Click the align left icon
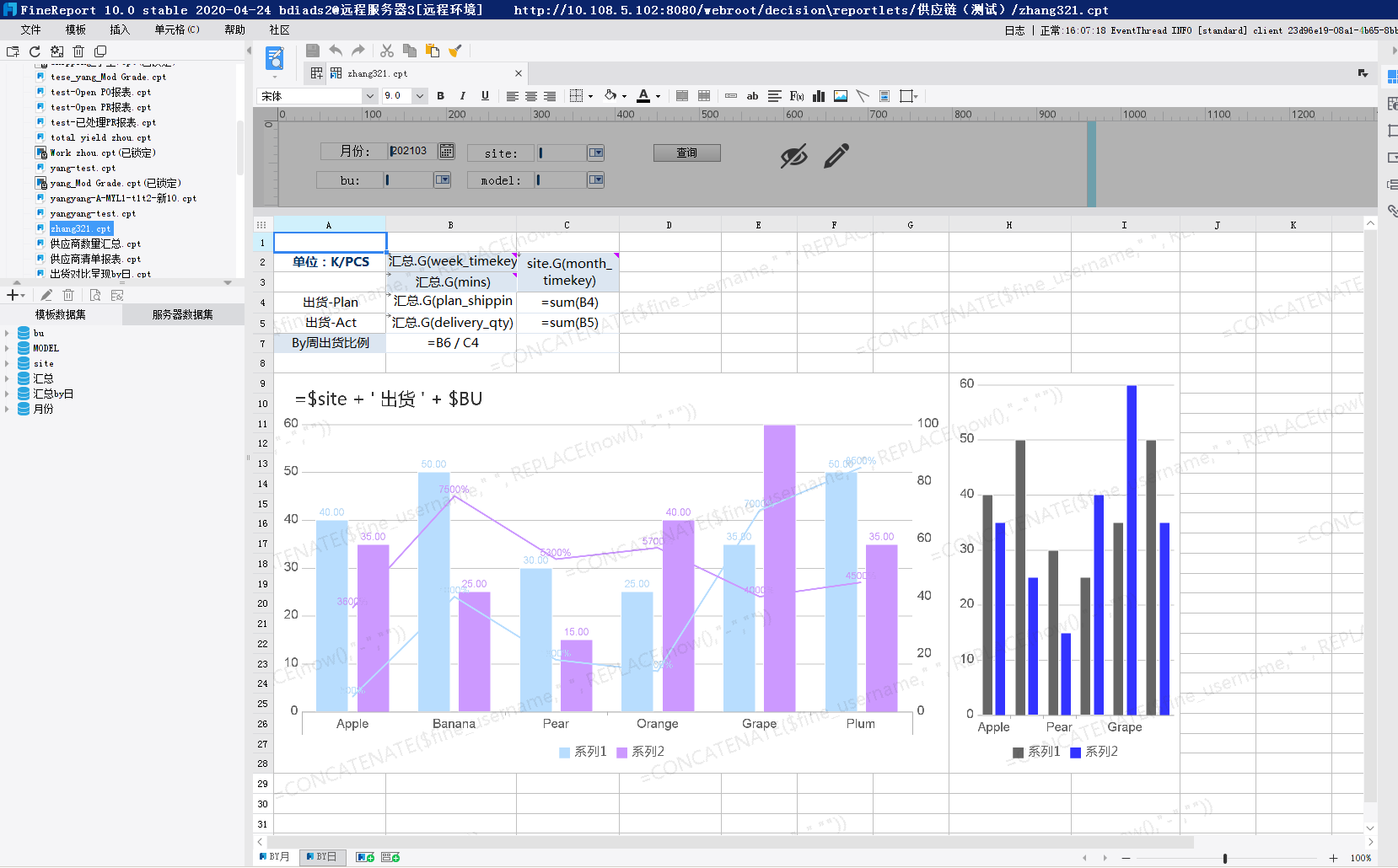 point(512,96)
